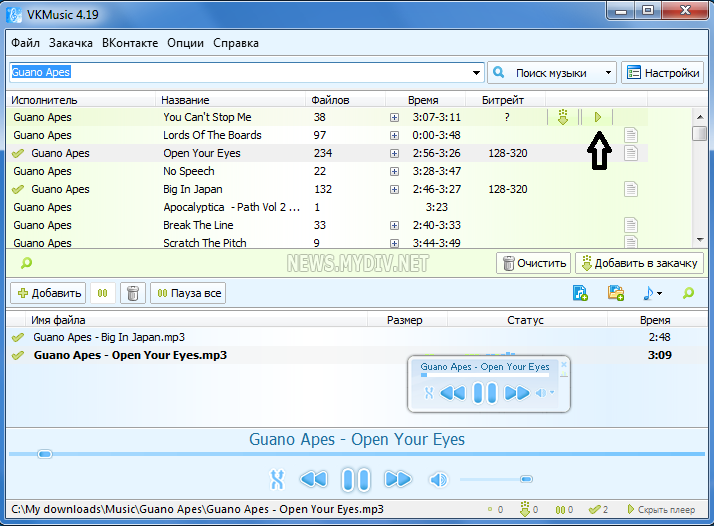Open lyrics icon for Break The Line

point(631,225)
